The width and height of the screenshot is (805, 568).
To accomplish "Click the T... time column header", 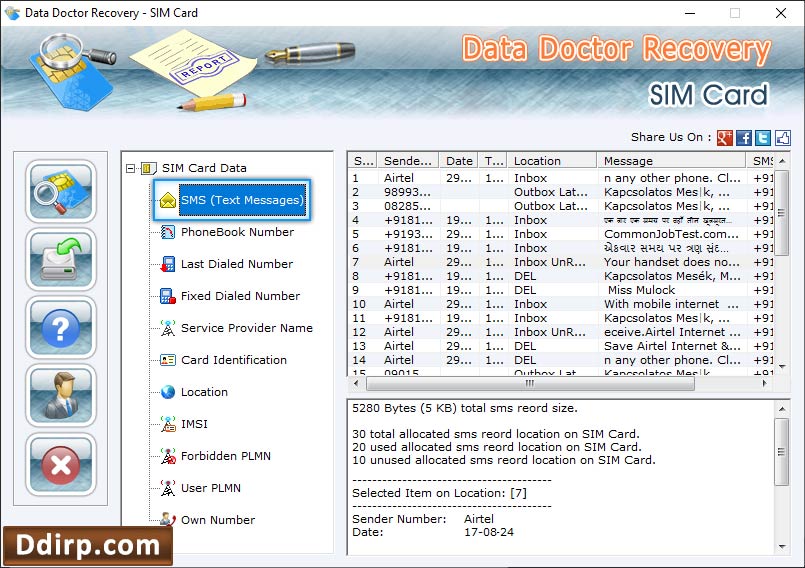I will (x=493, y=161).
